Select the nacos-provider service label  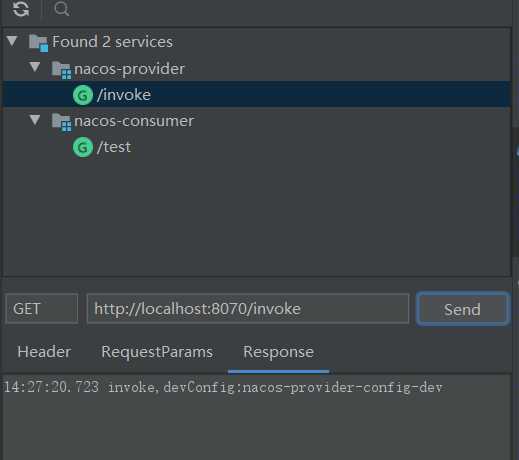(x=129, y=69)
